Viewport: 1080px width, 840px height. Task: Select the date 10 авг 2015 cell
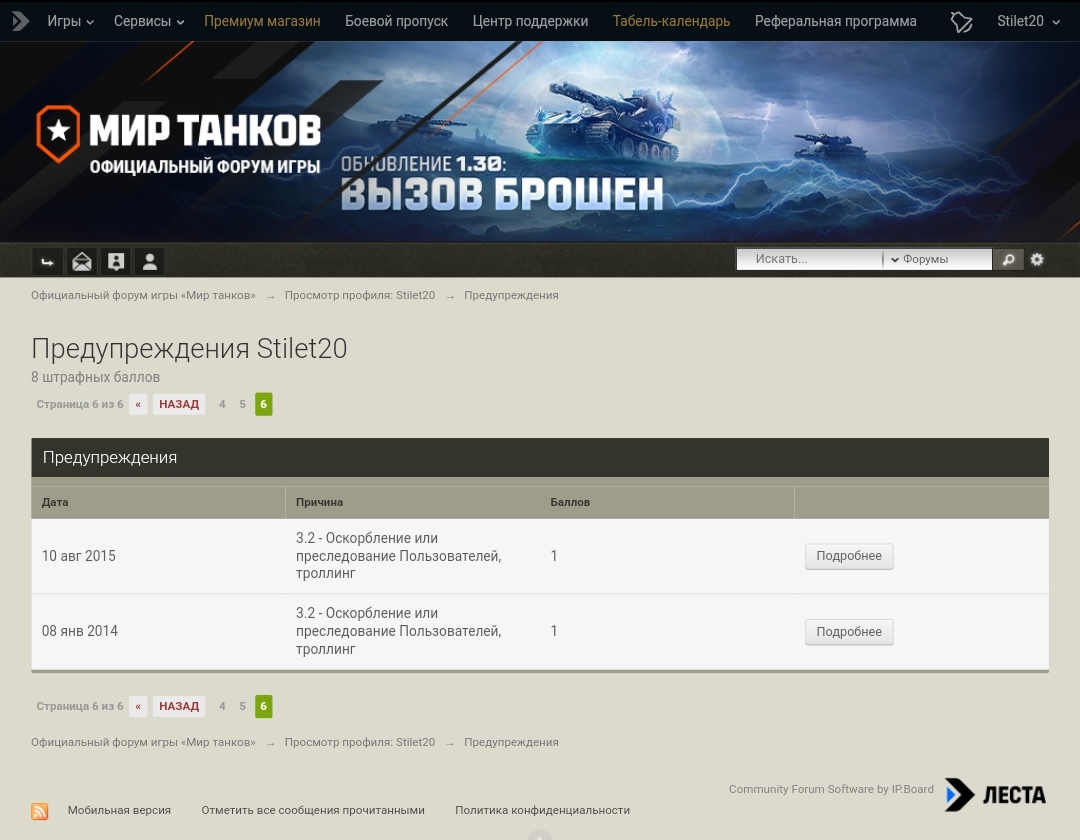click(x=79, y=556)
